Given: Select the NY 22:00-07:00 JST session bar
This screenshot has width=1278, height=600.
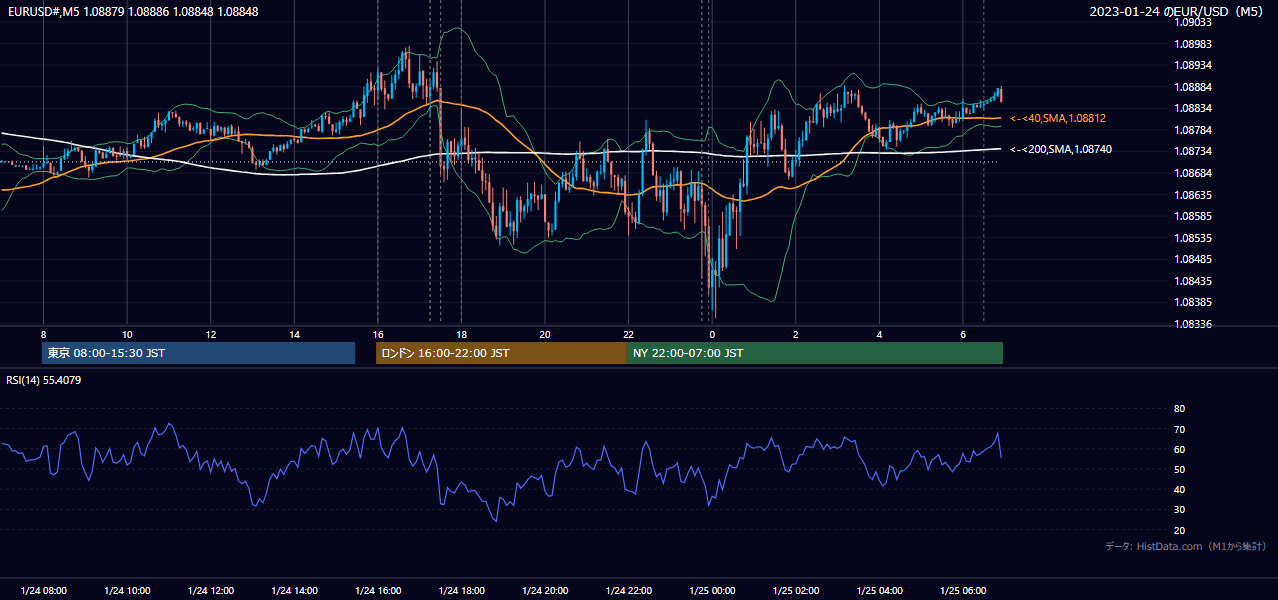Looking at the screenshot, I should [814, 353].
